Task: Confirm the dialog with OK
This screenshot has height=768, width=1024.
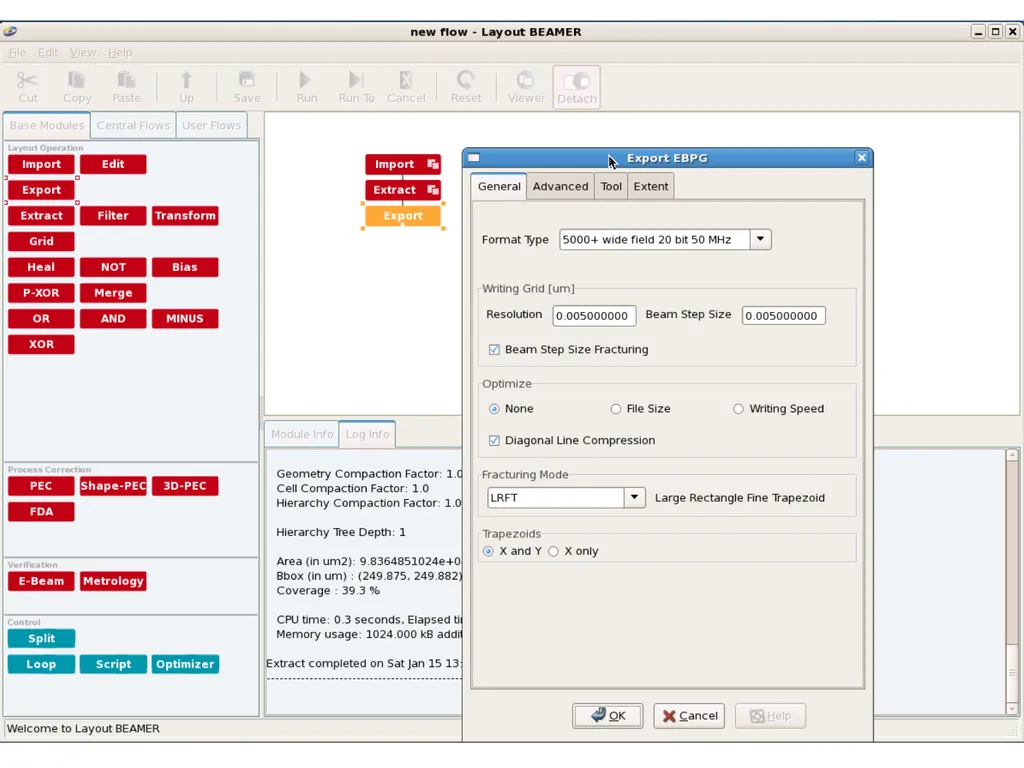Action: tap(607, 716)
